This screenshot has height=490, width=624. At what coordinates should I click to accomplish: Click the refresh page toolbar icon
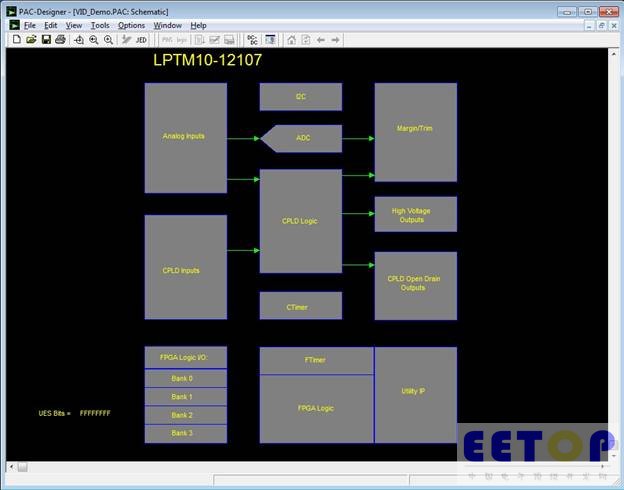tap(306, 40)
